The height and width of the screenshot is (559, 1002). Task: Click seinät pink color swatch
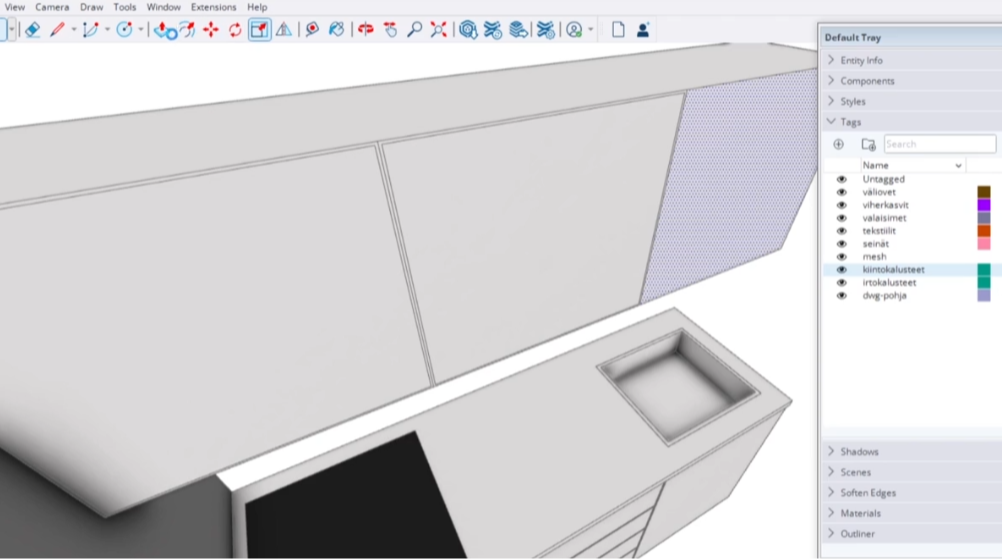tap(984, 244)
